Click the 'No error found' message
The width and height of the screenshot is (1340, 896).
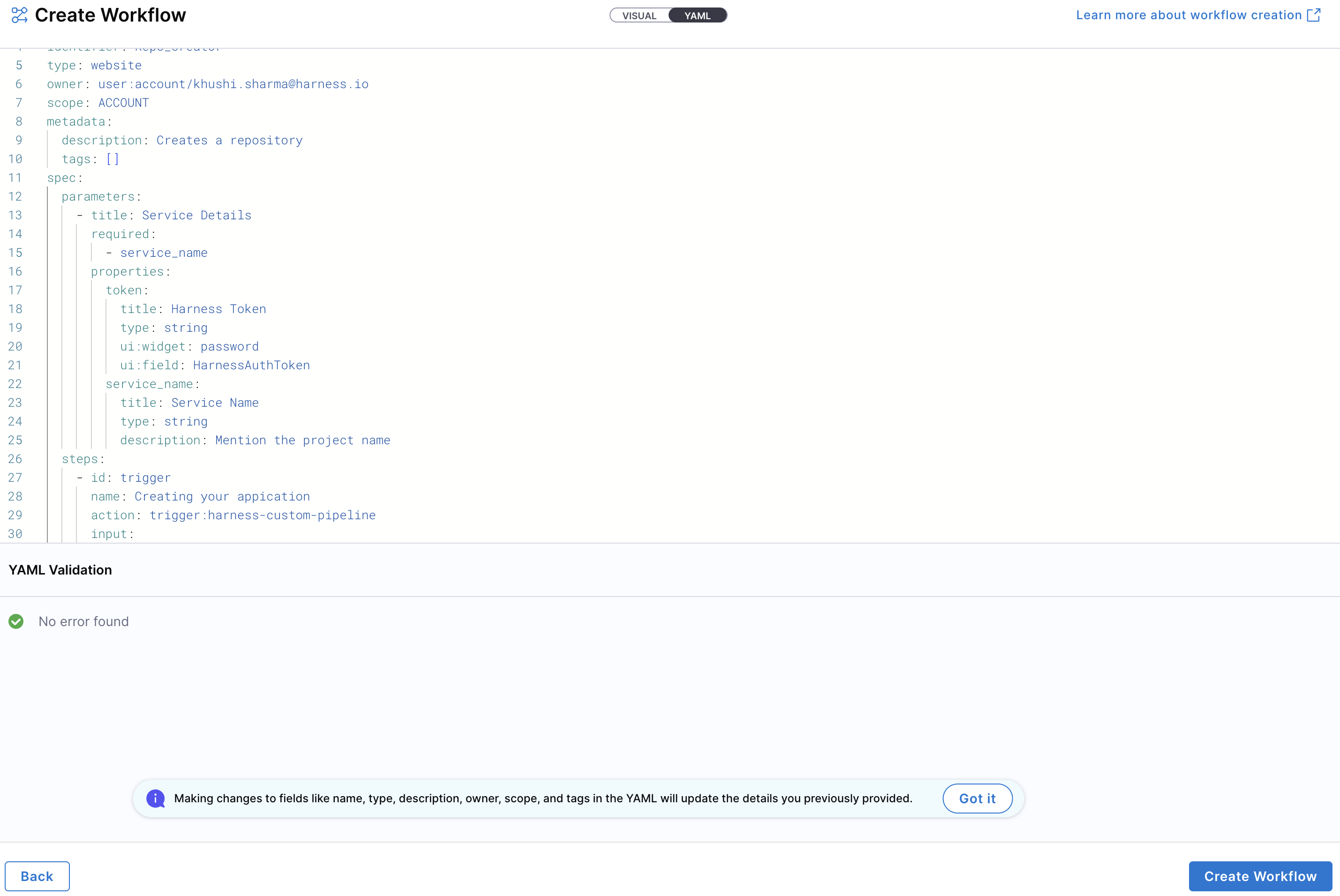[83, 621]
